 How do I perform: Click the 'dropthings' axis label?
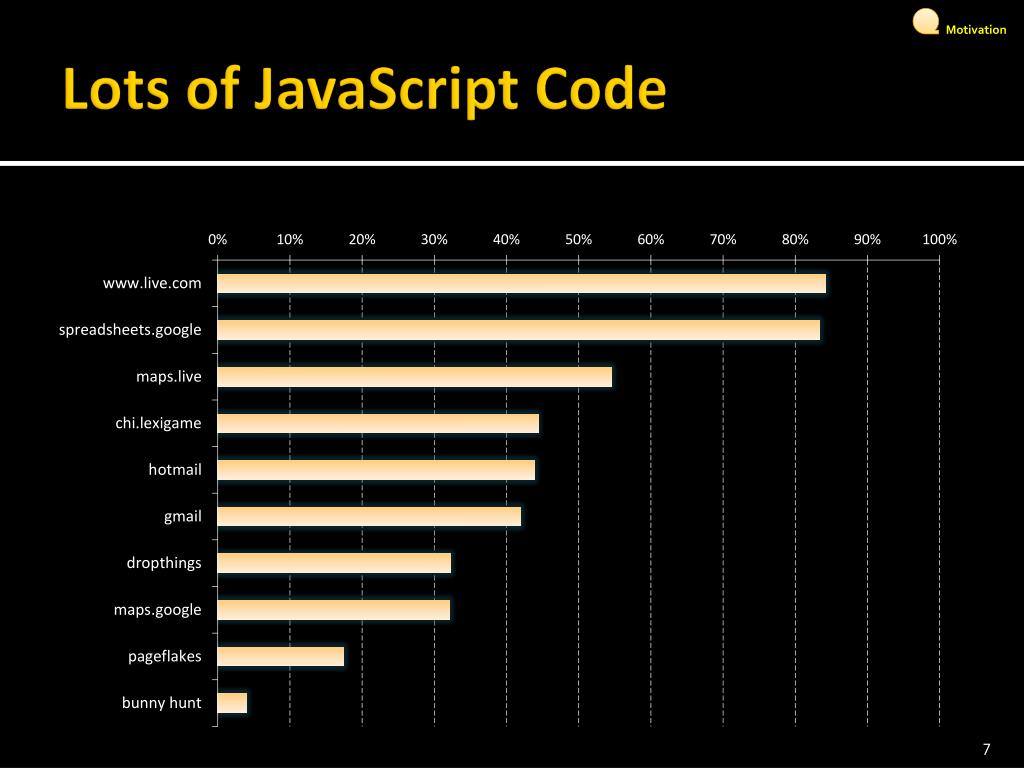[x=164, y=564]
